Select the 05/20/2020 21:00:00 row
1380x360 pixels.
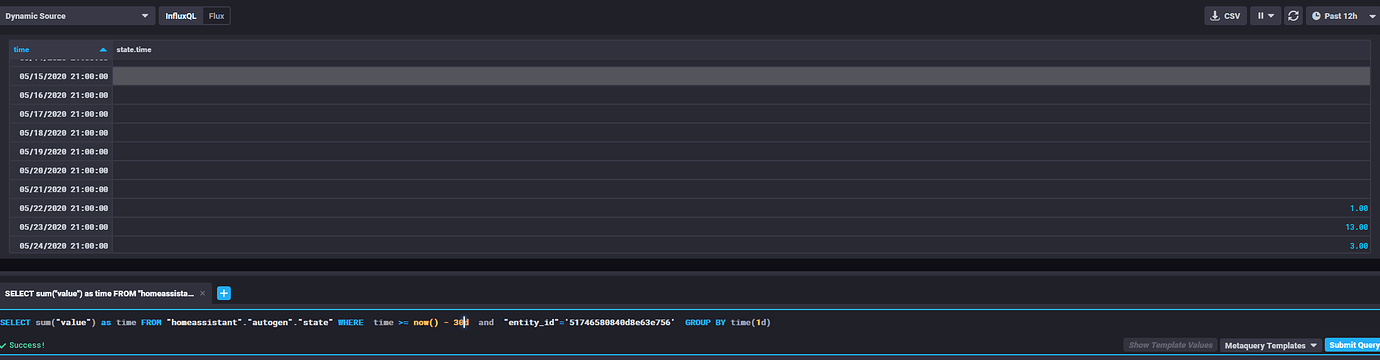pos(690,170)
